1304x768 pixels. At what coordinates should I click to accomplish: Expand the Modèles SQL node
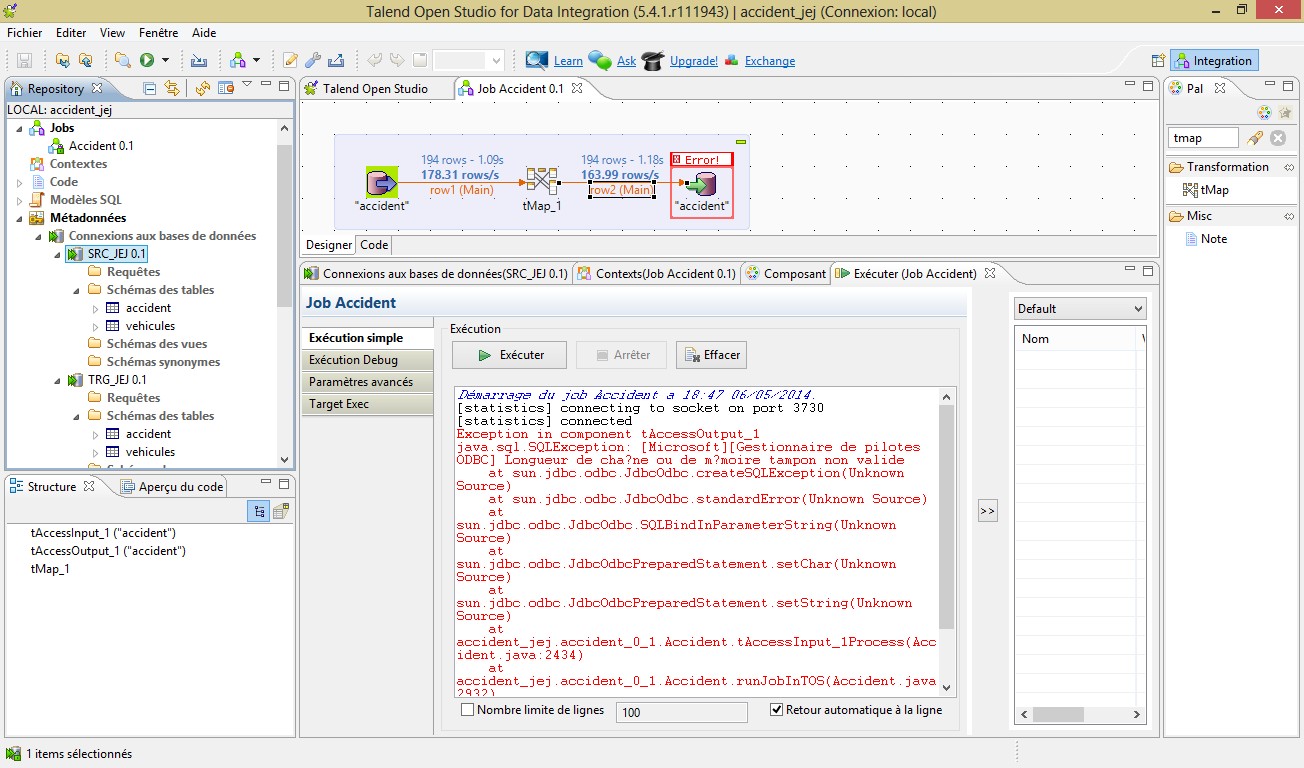click(19, 200)
